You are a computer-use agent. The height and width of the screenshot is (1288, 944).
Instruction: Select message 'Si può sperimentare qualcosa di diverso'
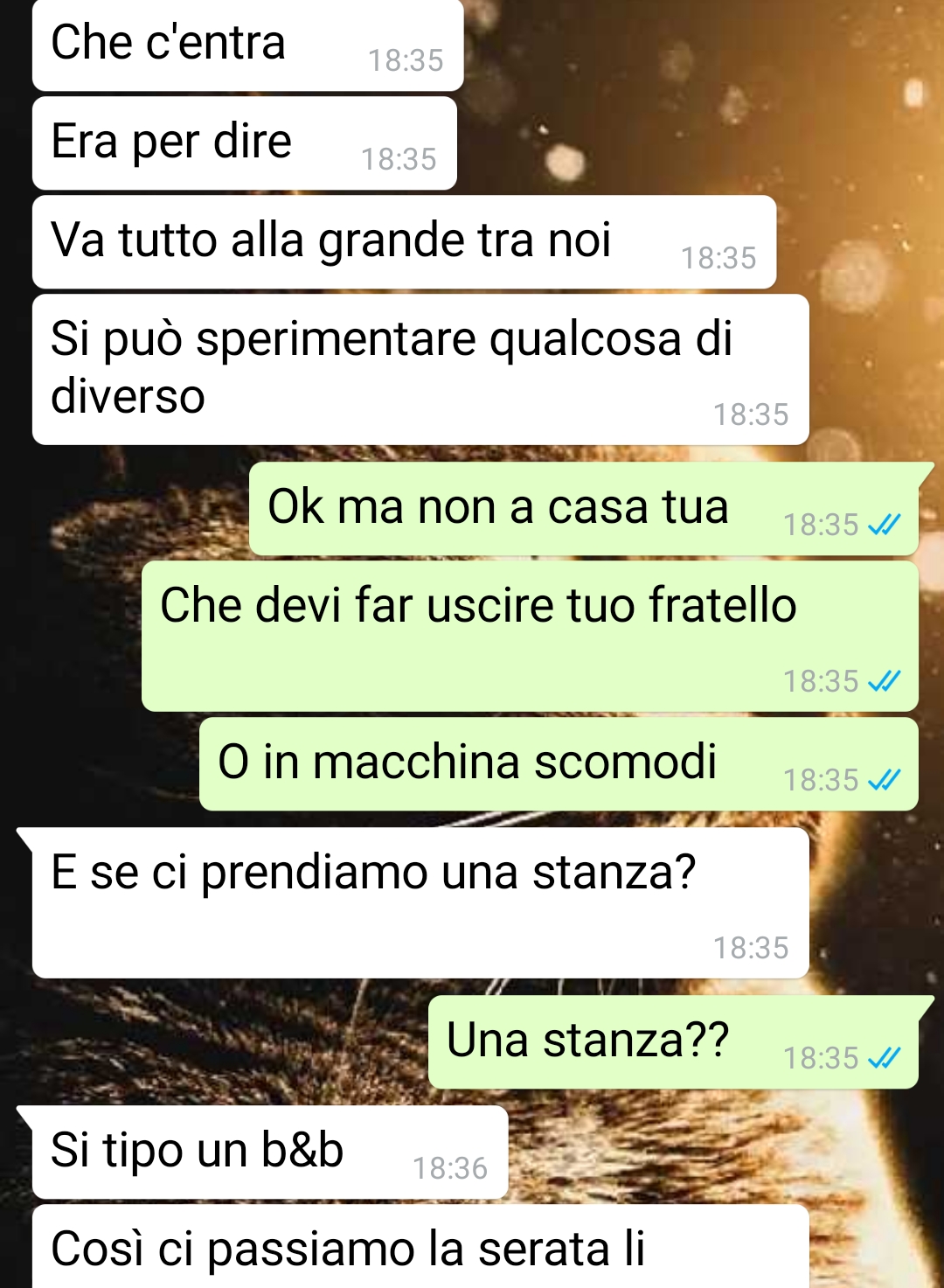coord(420,370)
